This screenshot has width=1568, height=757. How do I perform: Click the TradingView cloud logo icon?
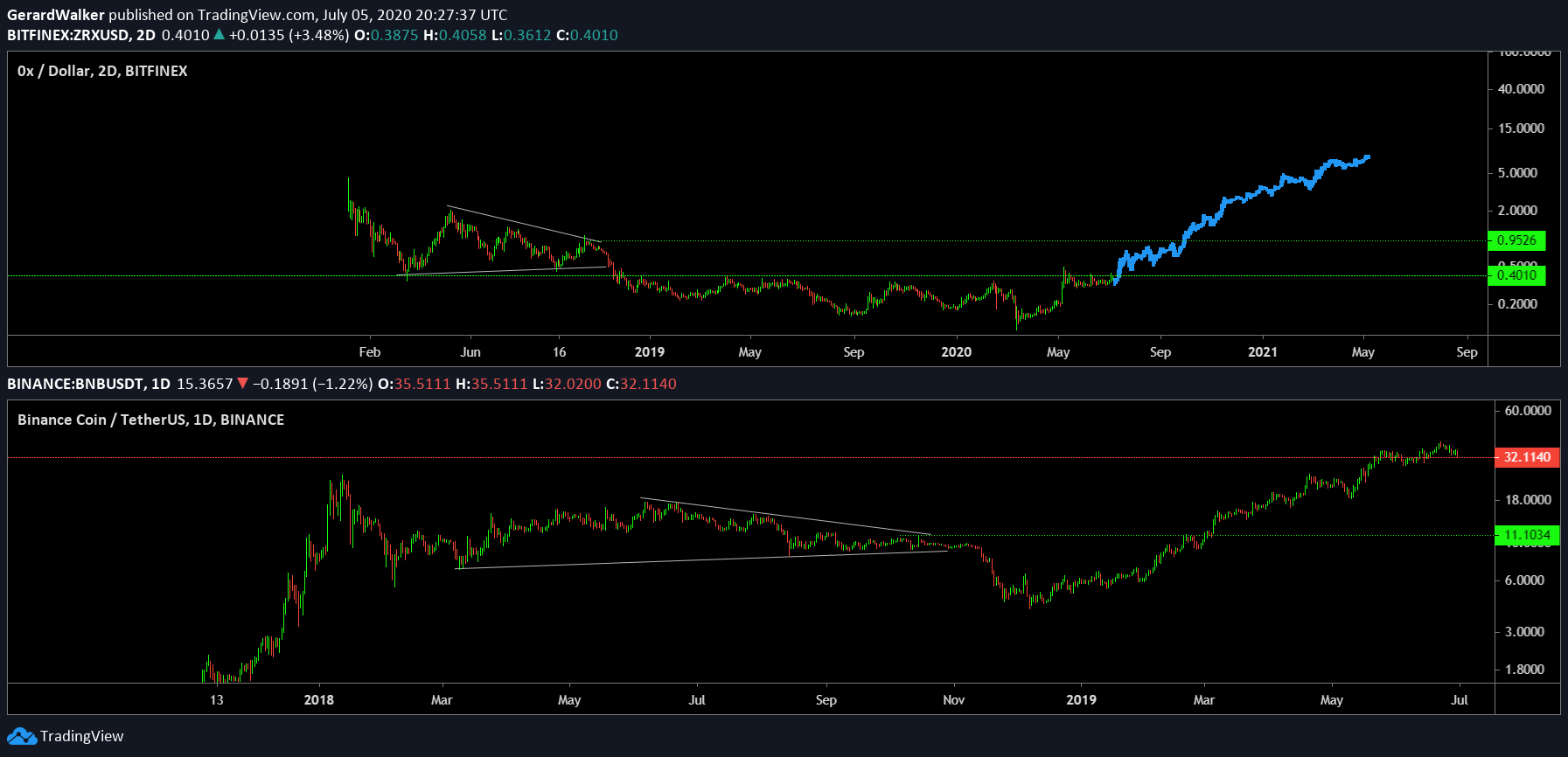tap(22, 736)
